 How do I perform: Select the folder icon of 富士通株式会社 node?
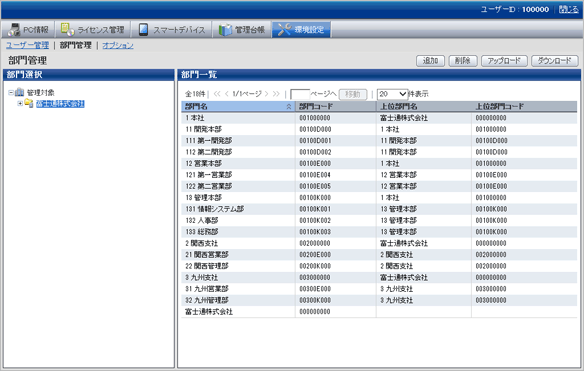(x=29, y=103)
